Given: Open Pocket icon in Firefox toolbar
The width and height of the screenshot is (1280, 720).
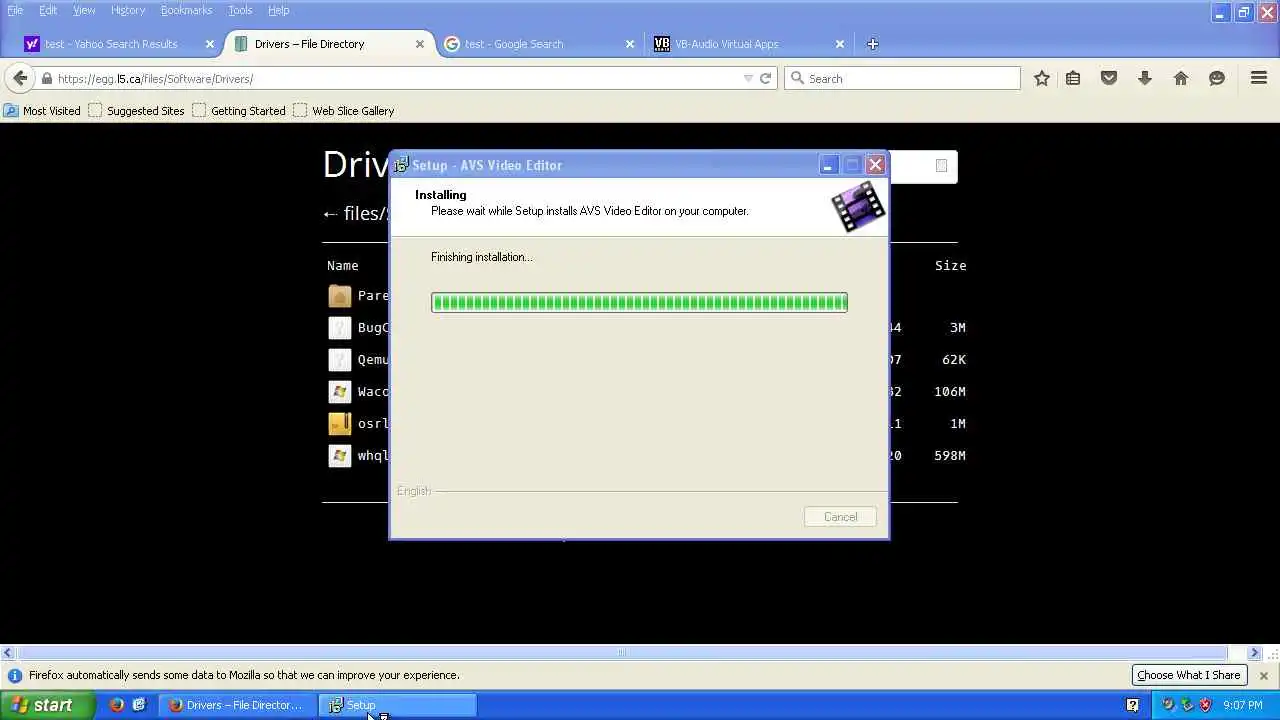Looking at the screenshot, I should pos(1109,78).
